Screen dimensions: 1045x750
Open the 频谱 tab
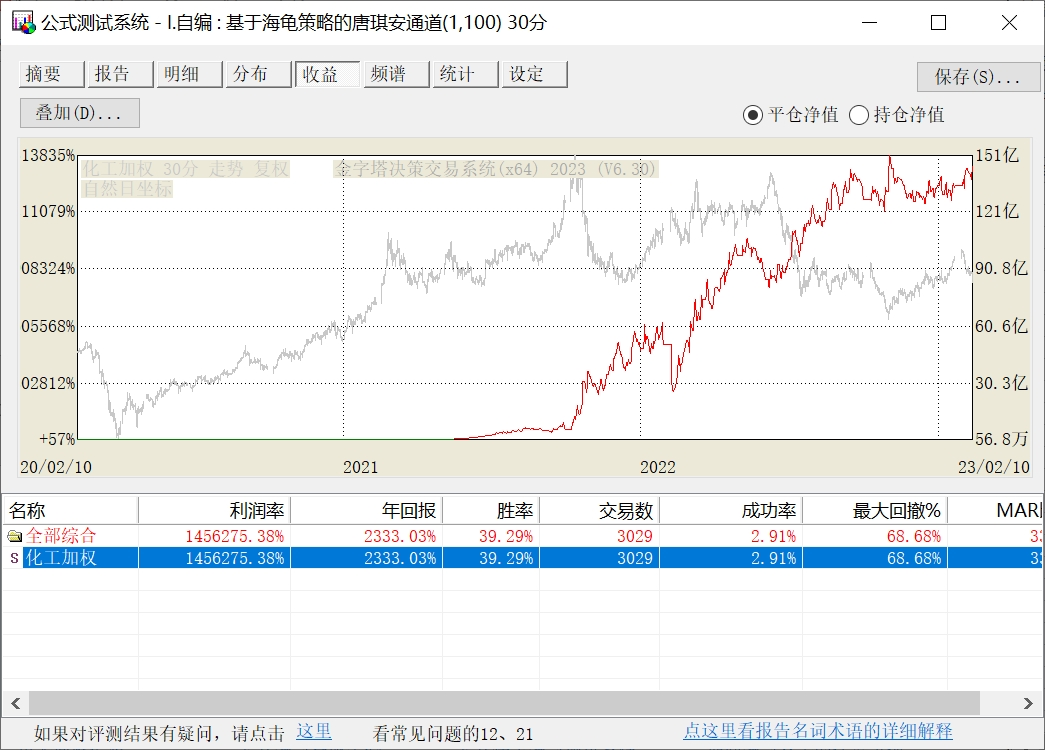pyautogui.click(x=396, y=74)
